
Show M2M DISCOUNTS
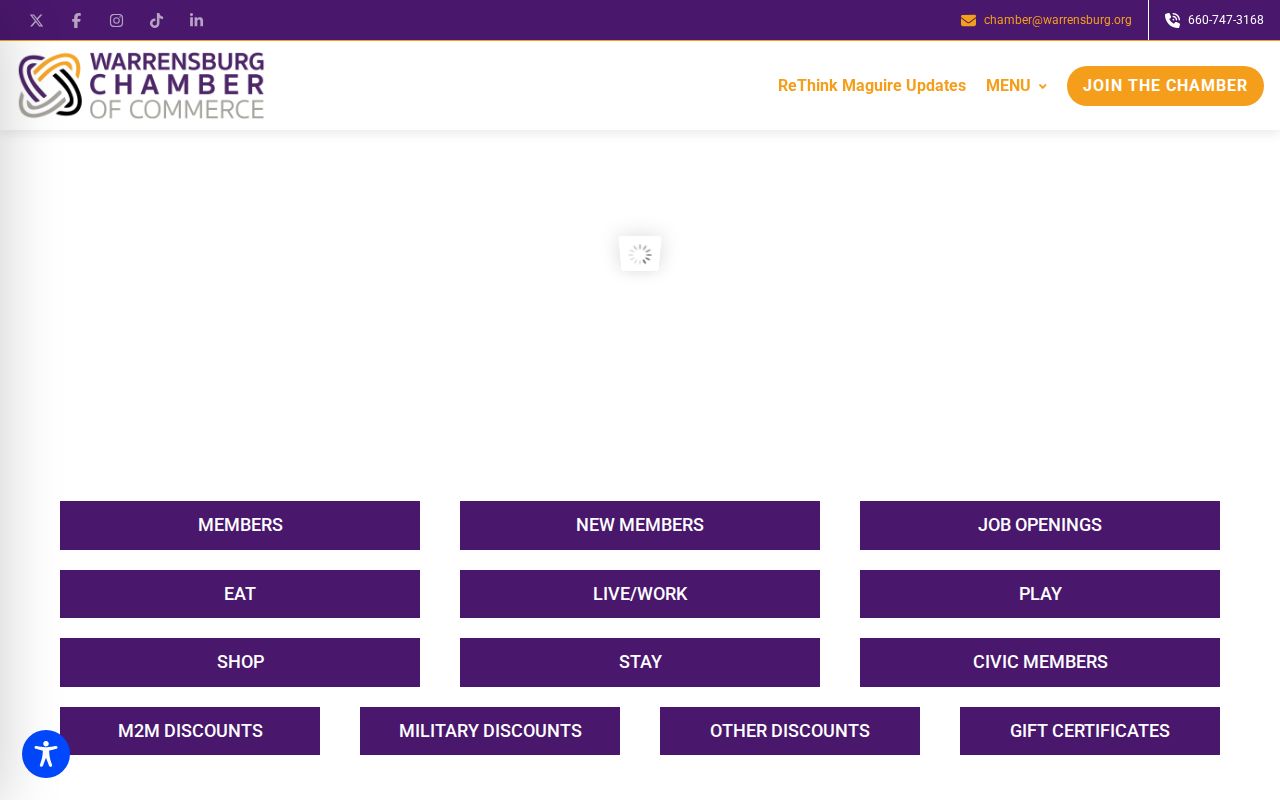pos(190,731)
